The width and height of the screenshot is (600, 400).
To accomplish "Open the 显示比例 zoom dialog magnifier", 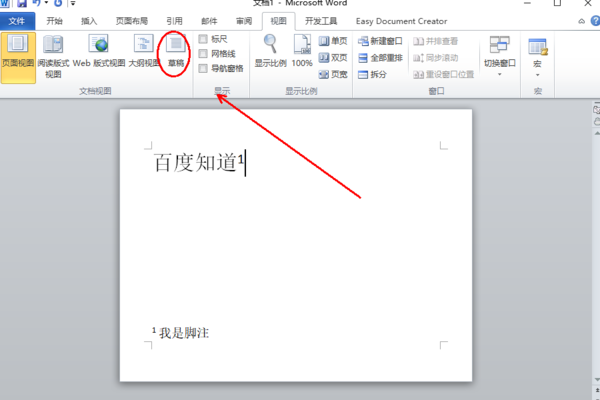I will (271, 52).
